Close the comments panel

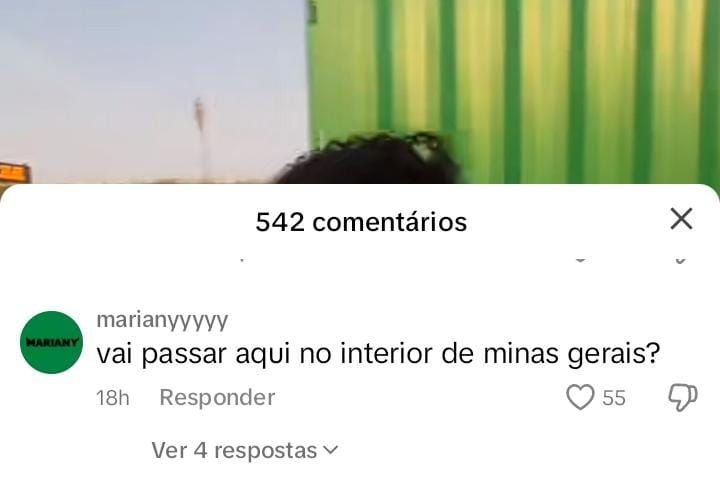tap(681, 219)
